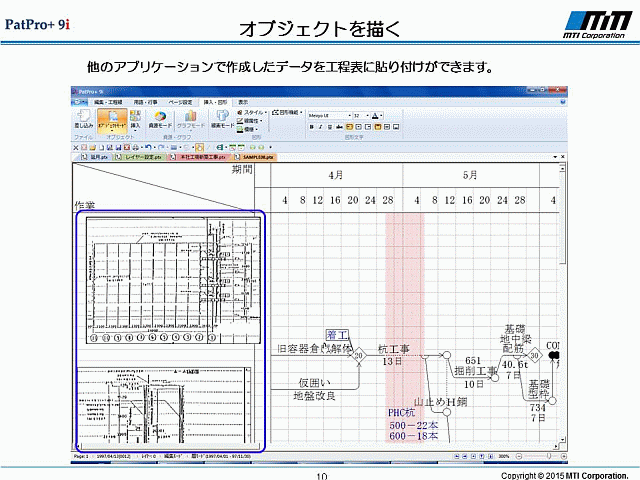640x480 pixels.
Task: Toggle underline on shape text
Action: click(330, 127)
